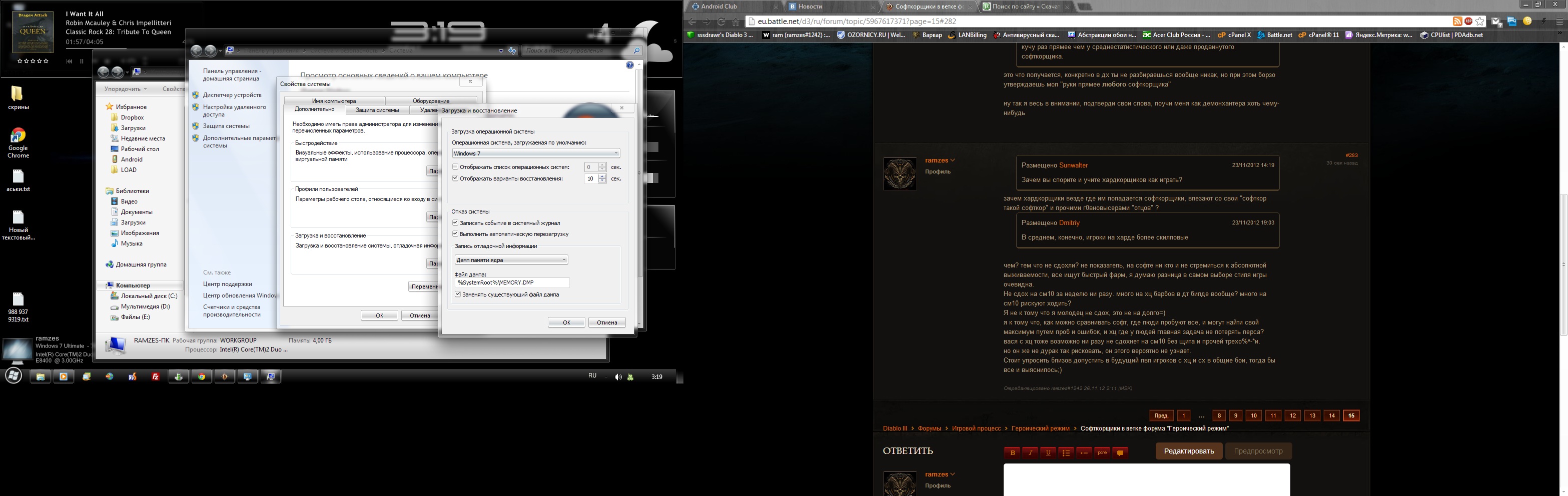Bookmark this page with the star icon
Screen dimensions: 1568x496
click(x=1480, y=21)
